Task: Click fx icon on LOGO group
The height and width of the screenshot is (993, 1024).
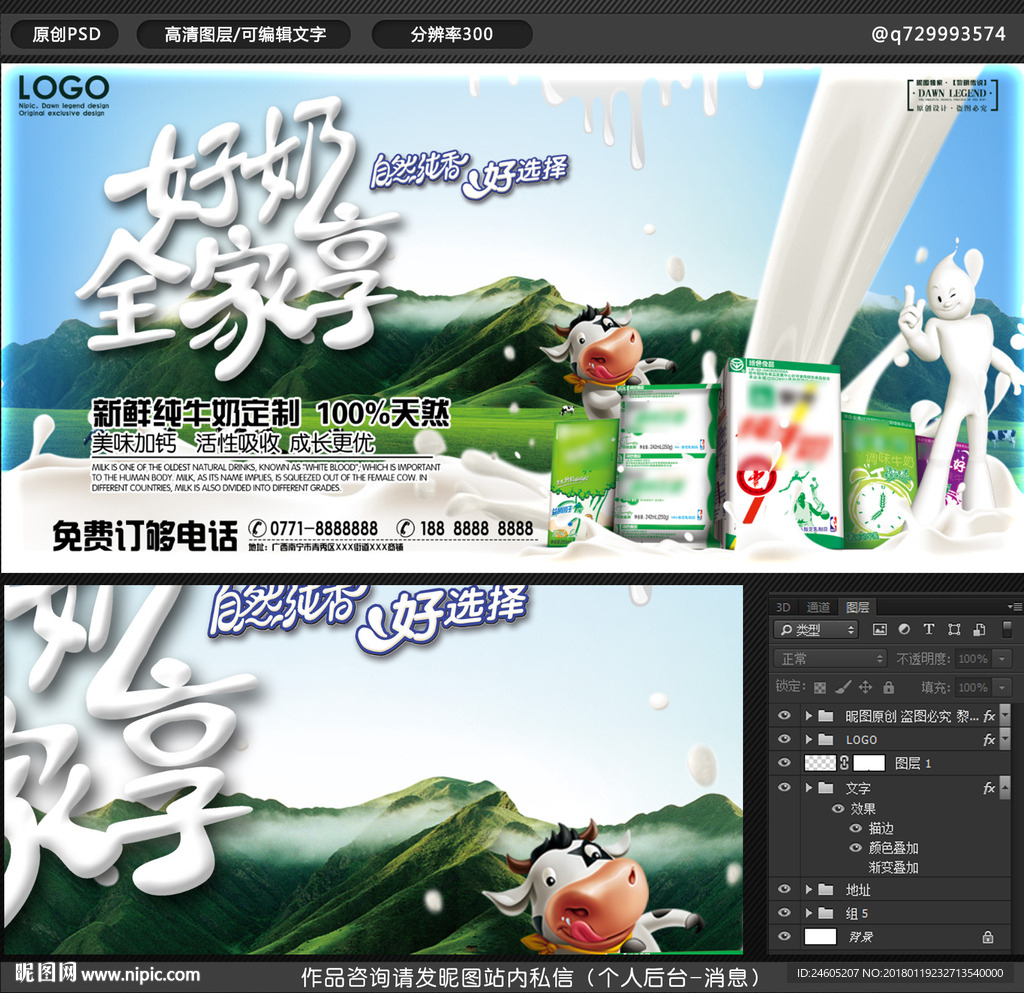Action: click(989, 740)
